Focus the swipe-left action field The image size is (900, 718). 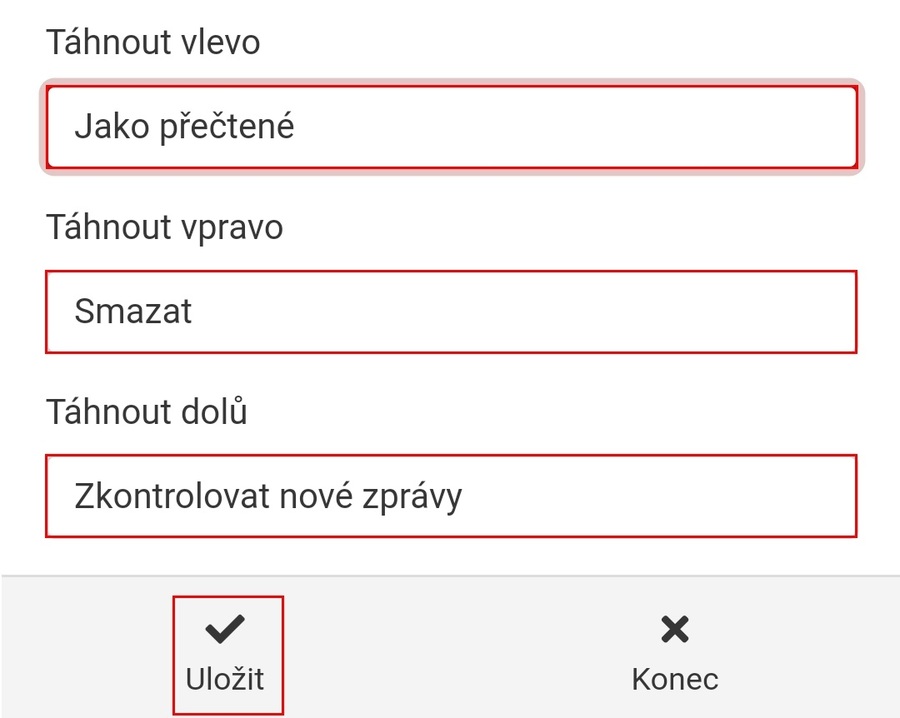point(451,127)
